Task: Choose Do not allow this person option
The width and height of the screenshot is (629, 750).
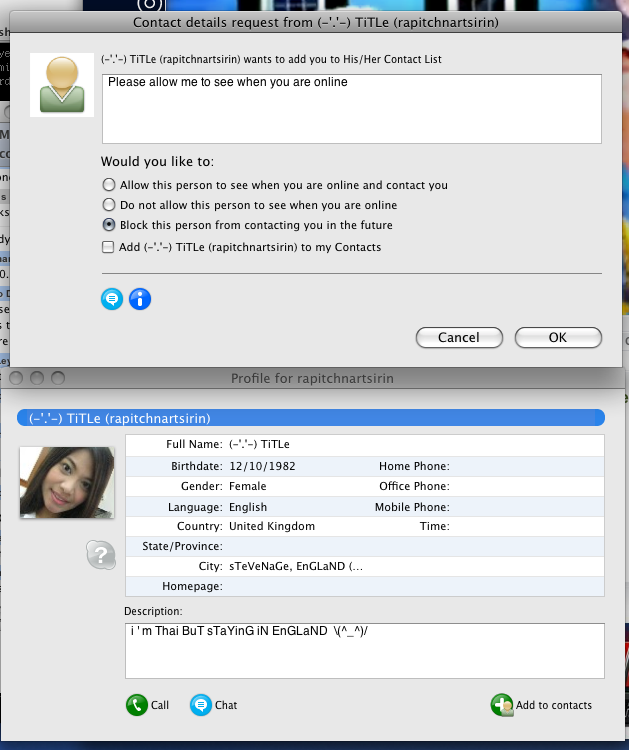Action: (109, 205)
